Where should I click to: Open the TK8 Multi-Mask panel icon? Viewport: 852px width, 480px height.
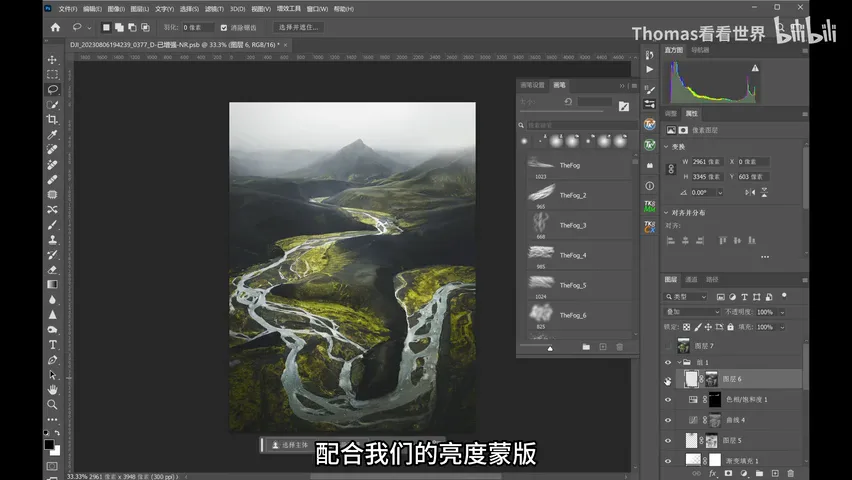649,206
